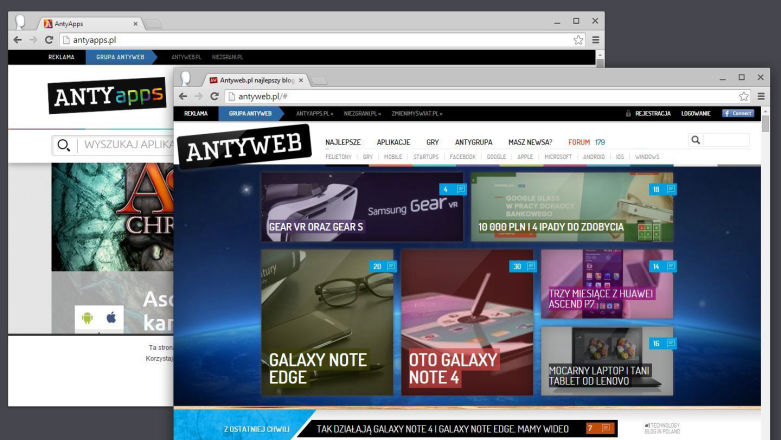Click the REJESTRACJA link
Viewport: 781px width, 440px height.
tap(652, 114)
